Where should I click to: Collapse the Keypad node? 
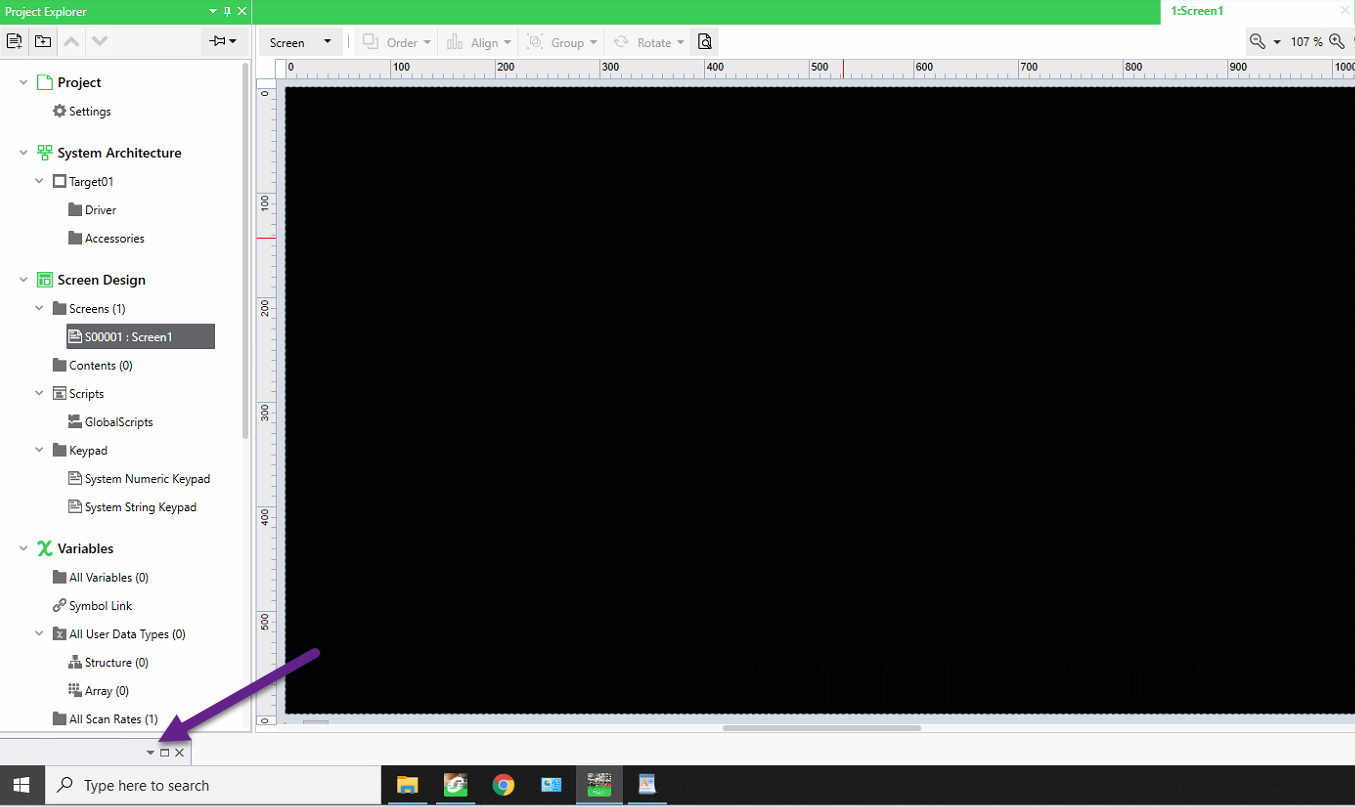[x=40, y=450]
